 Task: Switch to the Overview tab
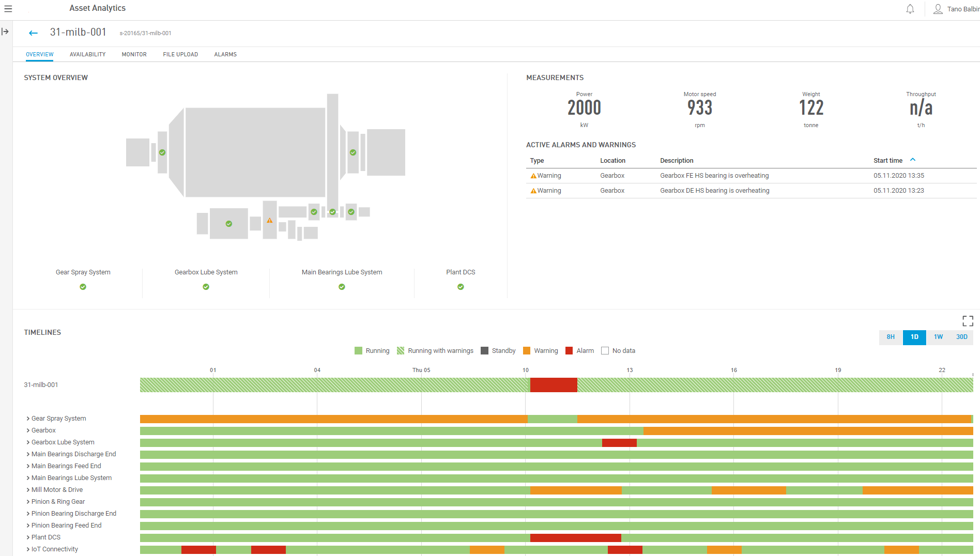39,54
